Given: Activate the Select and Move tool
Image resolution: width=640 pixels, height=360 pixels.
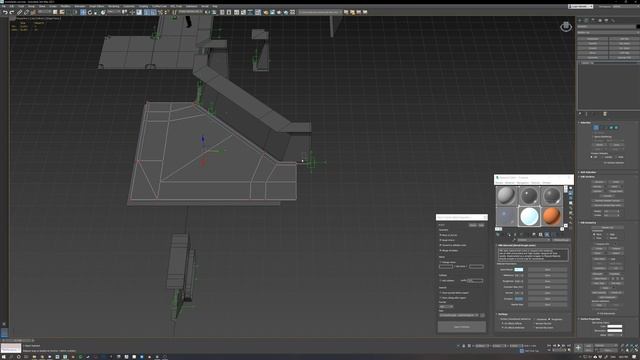Looking at the screenshot, I should click(x=83, y=12).
